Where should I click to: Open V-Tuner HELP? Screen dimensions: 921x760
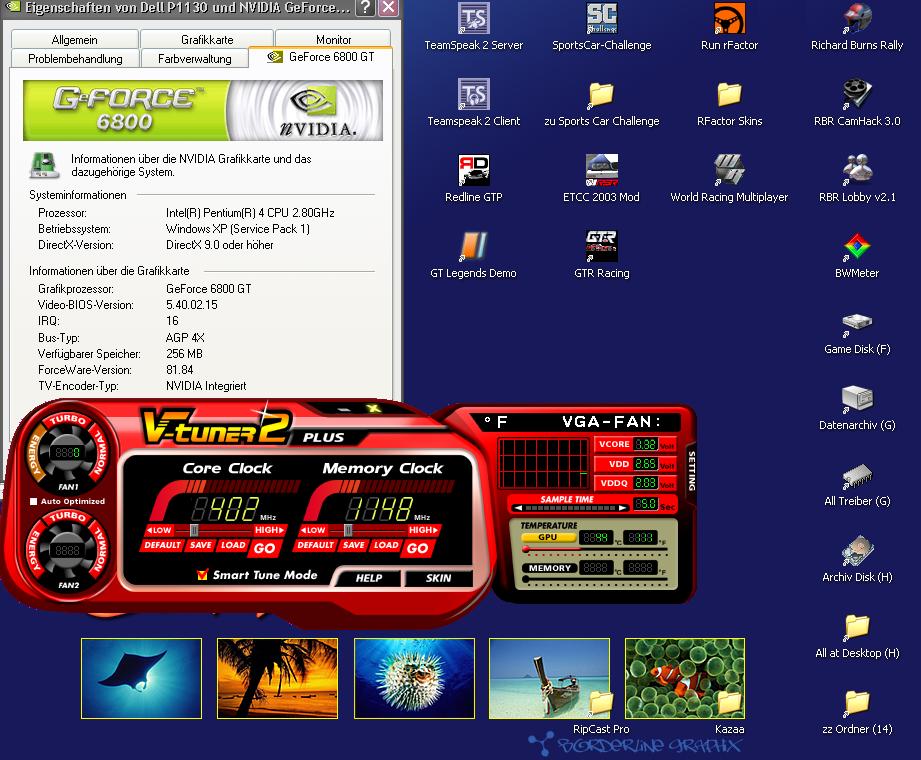(368, 578)
